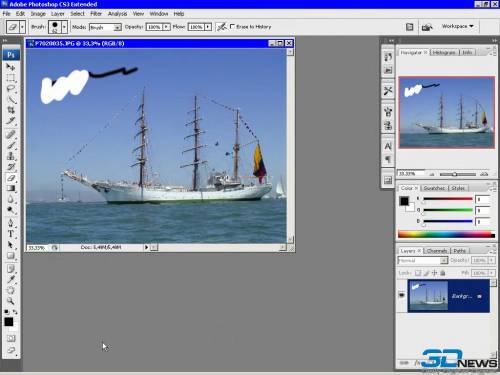The image size is (500, 375).
Task: Select the Slice tool
Action: tap(11, 121)
